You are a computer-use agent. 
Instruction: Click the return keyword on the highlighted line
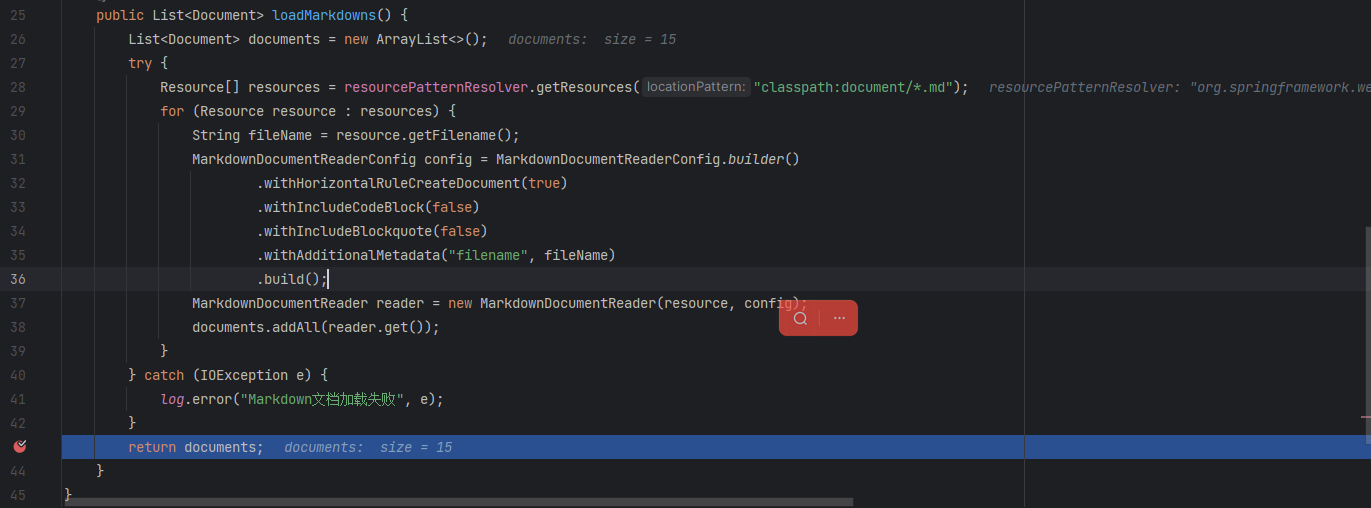(152, 447)
